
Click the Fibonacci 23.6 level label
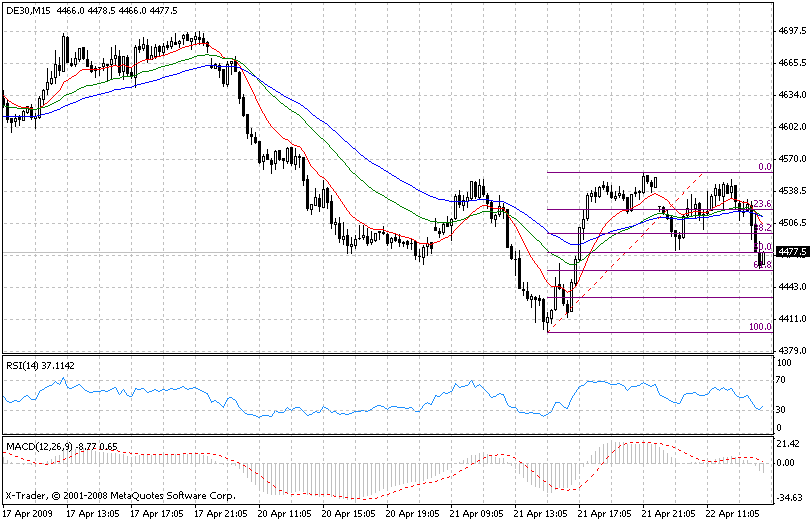coord(761,203)
